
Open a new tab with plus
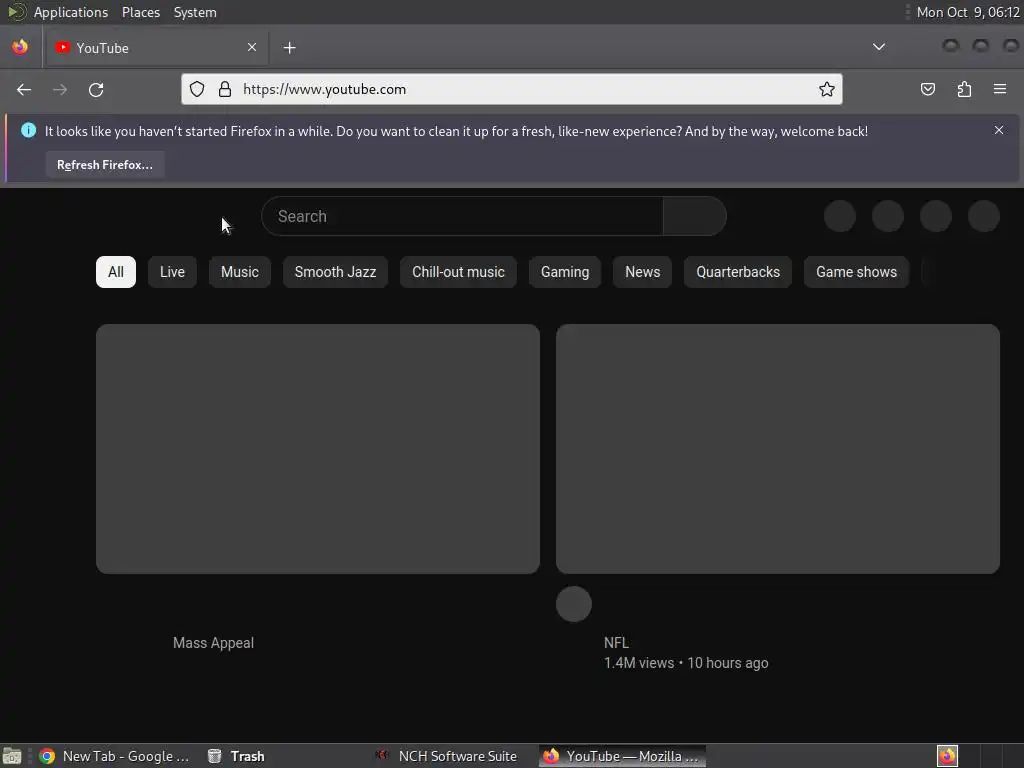[x=289, y=48]
